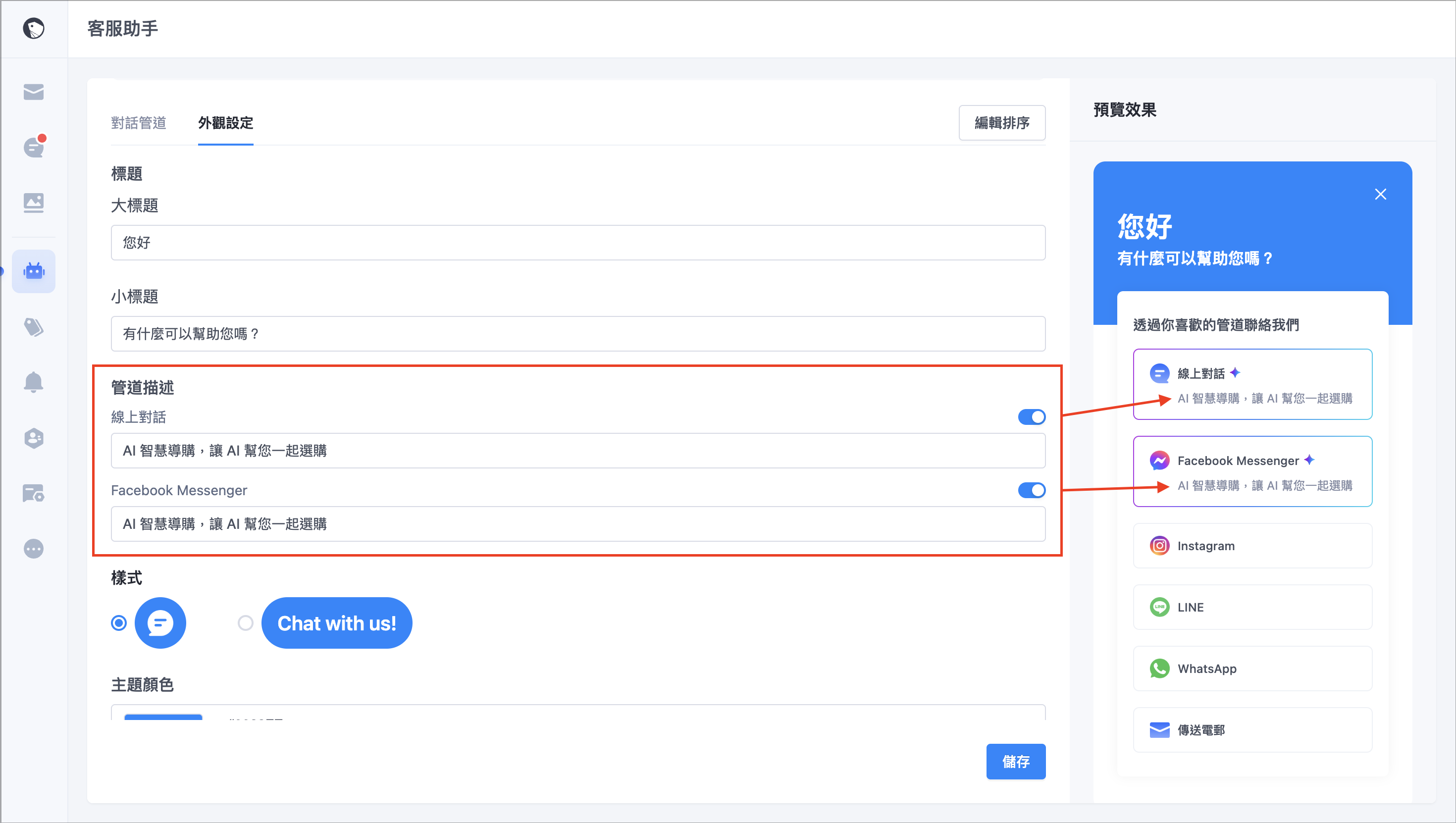Toggle the 線上對話 description switch
The width and height of the screenshot is (1456, 823).
click(x=1032, y=416)
